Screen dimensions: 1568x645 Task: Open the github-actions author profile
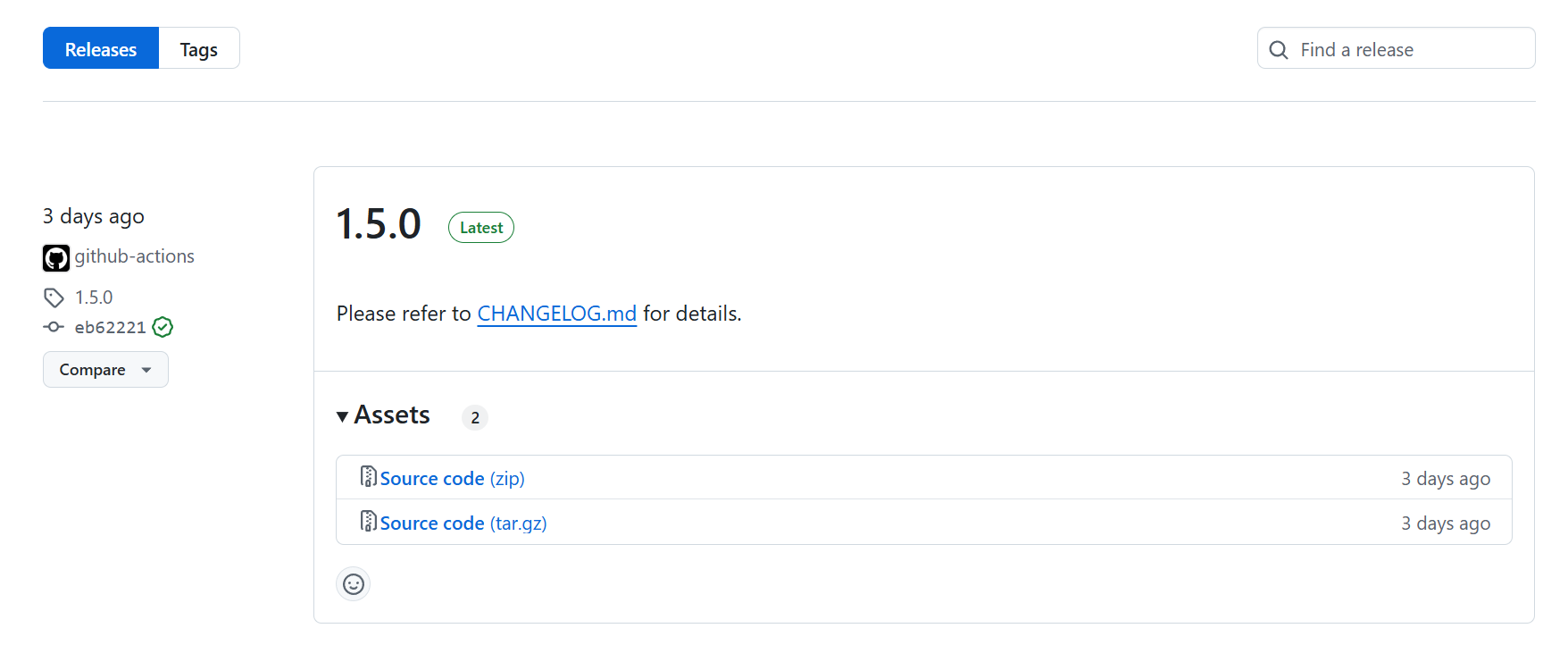point(135,256)
